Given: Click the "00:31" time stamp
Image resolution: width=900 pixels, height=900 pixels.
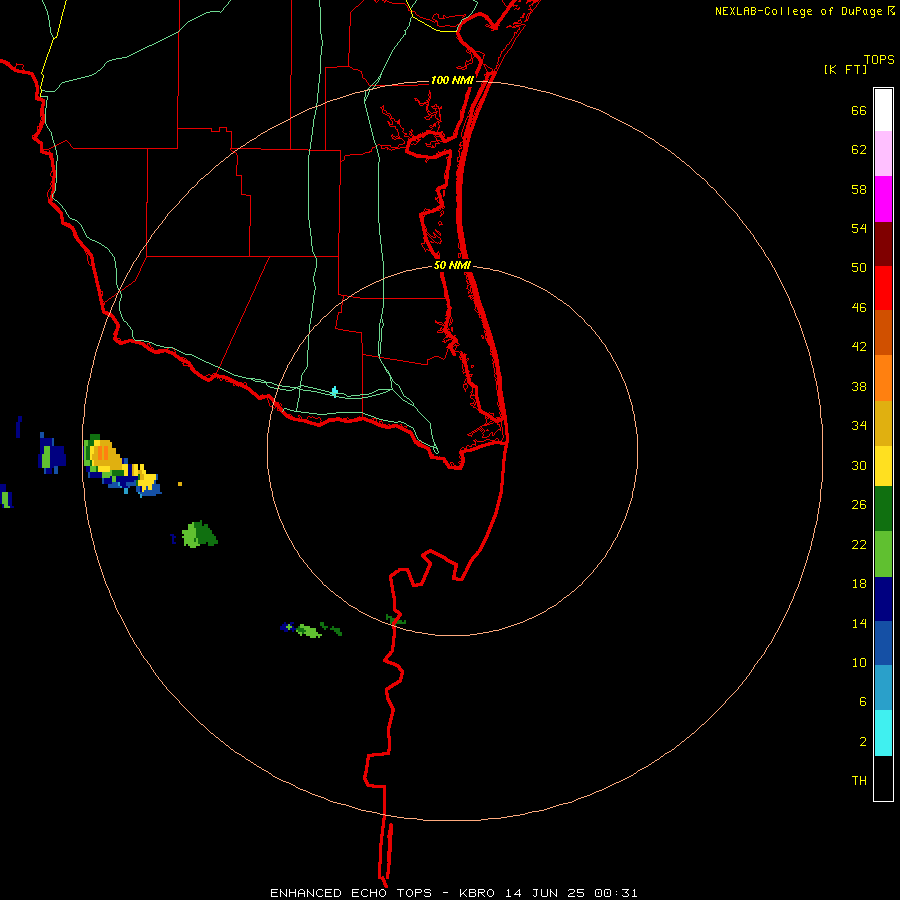Looking at the screenshot, I should point(616,893).
